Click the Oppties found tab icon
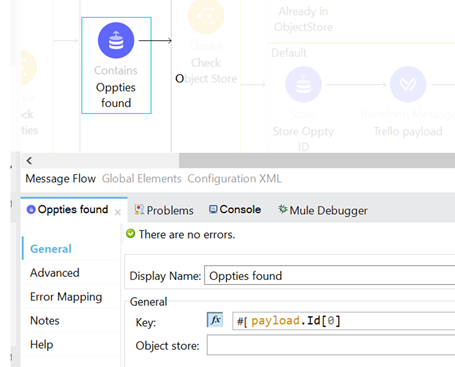Screen dimensions: 455x367 point(31,210)
